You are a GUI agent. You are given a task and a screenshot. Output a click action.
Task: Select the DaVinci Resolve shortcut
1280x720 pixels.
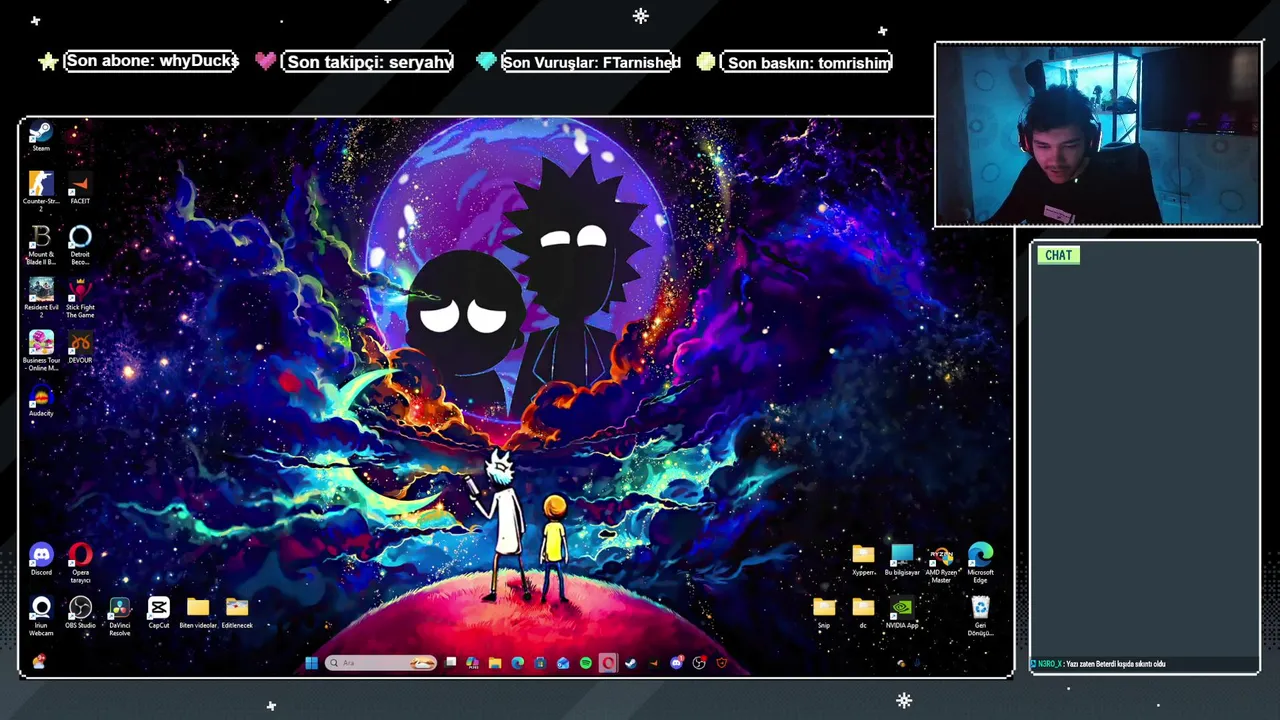[119, 616]
